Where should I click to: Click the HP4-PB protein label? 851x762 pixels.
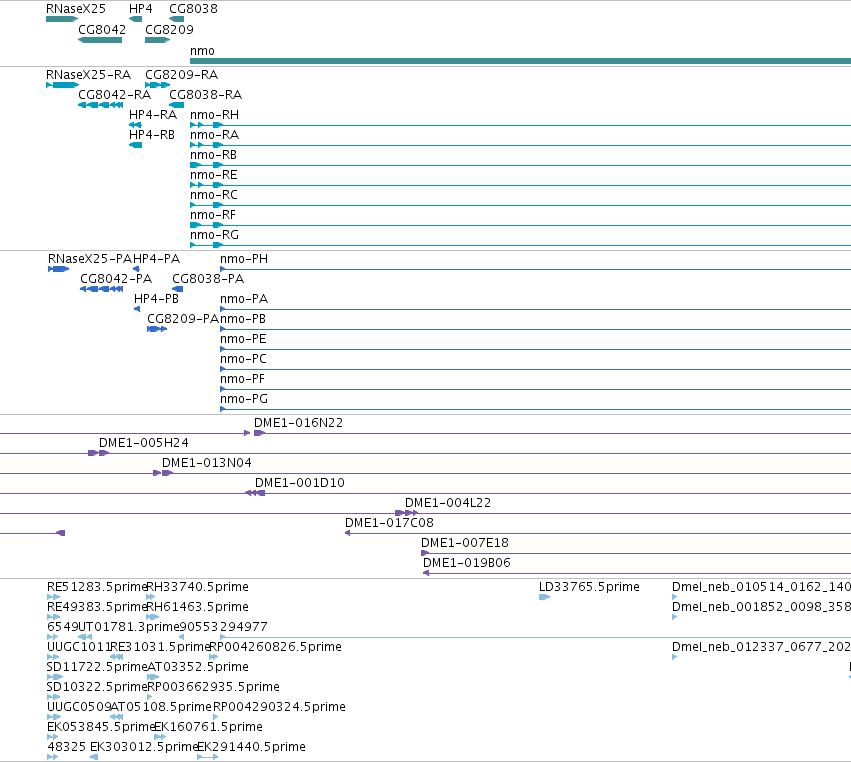click(156, 299)
